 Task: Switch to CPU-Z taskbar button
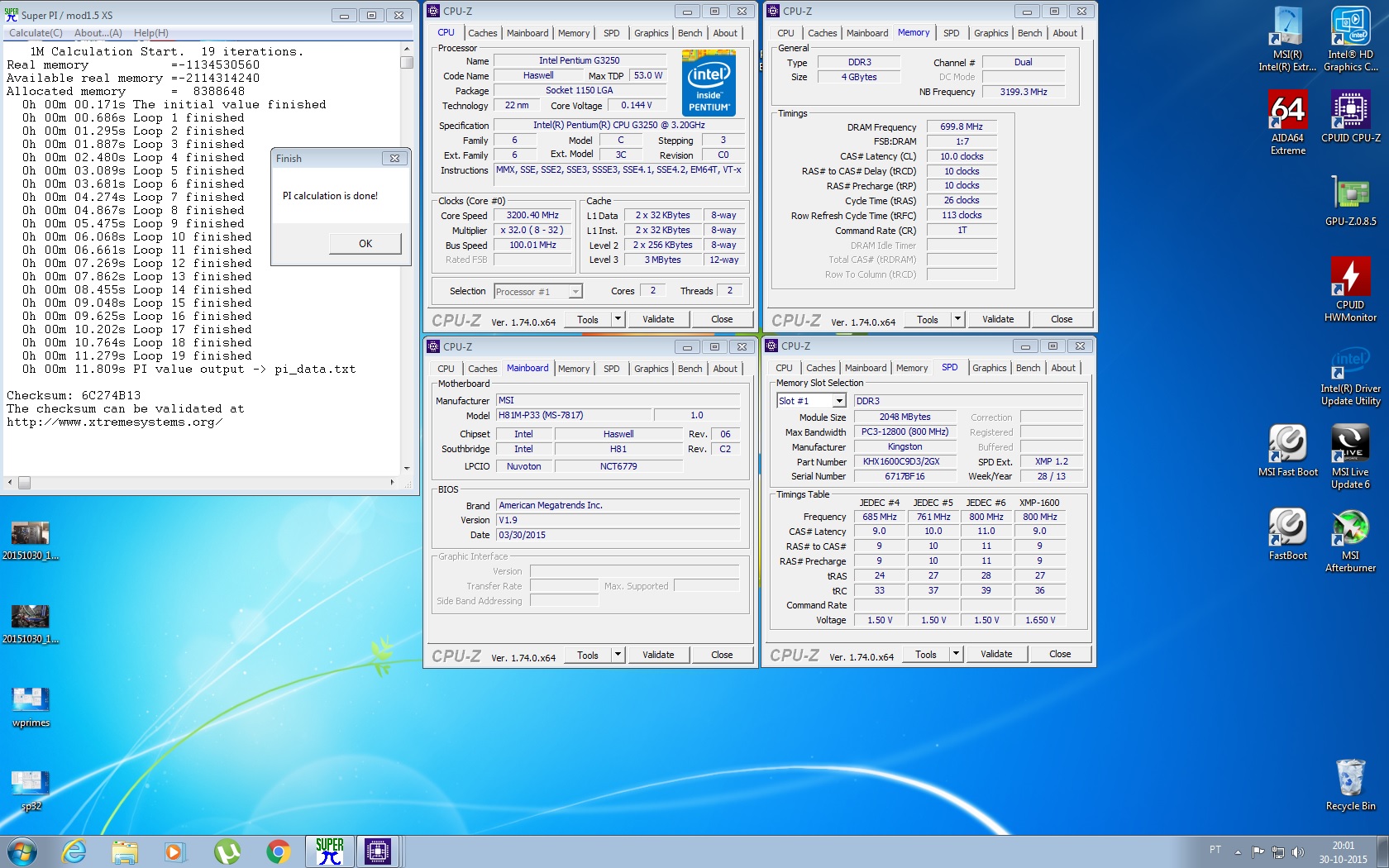point(378,851)
